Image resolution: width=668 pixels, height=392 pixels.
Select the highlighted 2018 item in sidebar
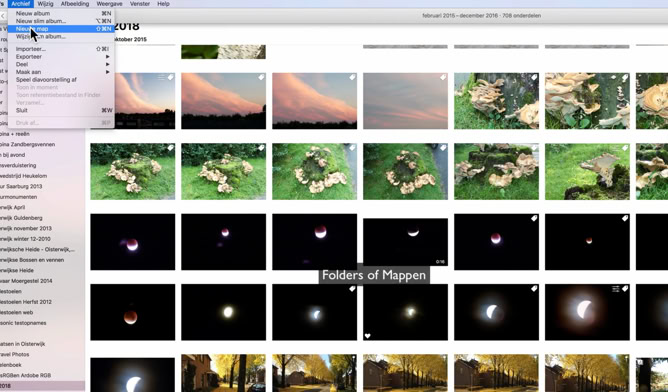(x=42, y=386)
